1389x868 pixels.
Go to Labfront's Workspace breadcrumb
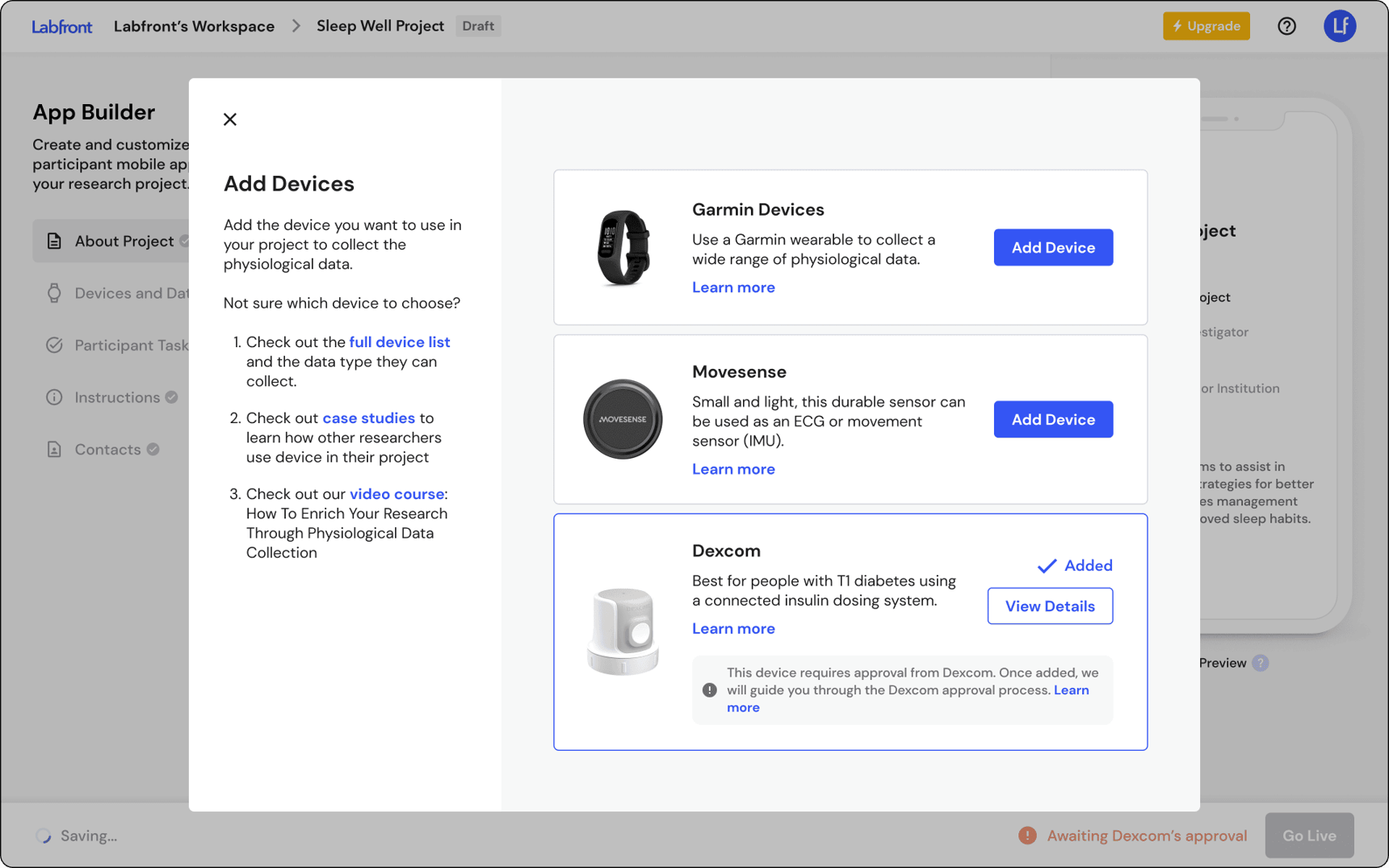194,26
